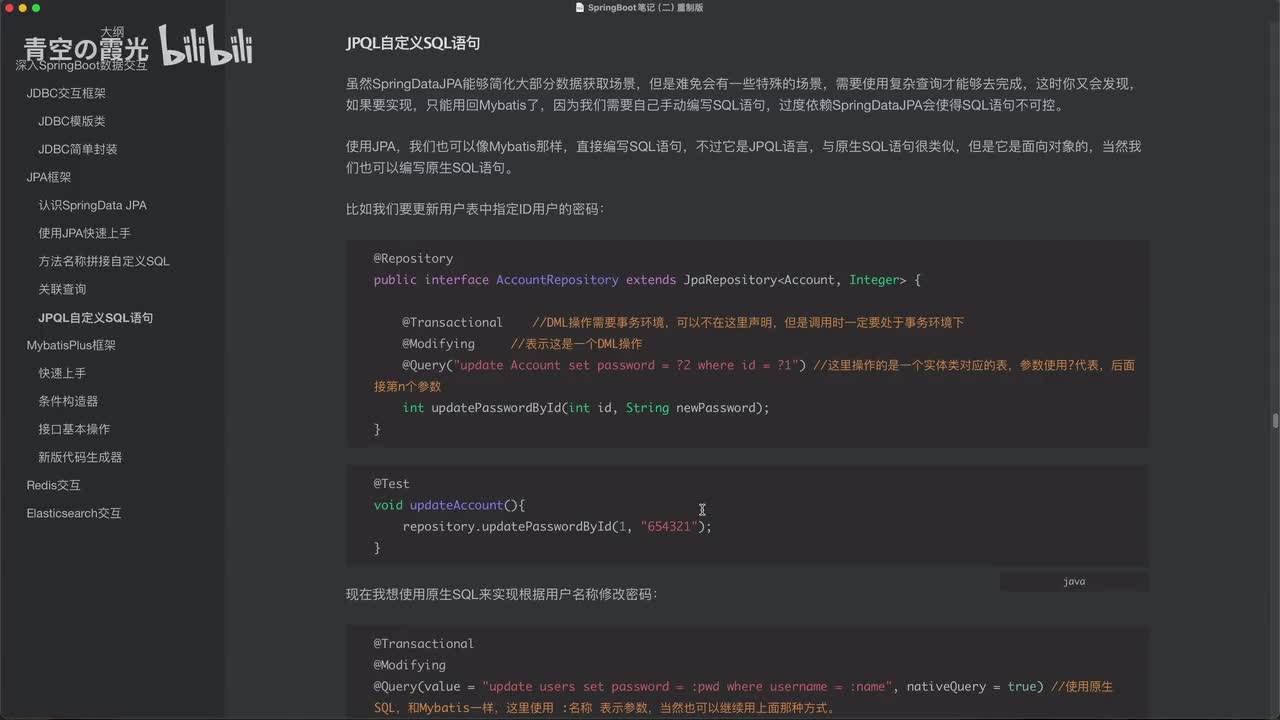This screenshot has height=720, width=1280.
Task: Click the @Repository annotation line
Action: coord(413,258)
